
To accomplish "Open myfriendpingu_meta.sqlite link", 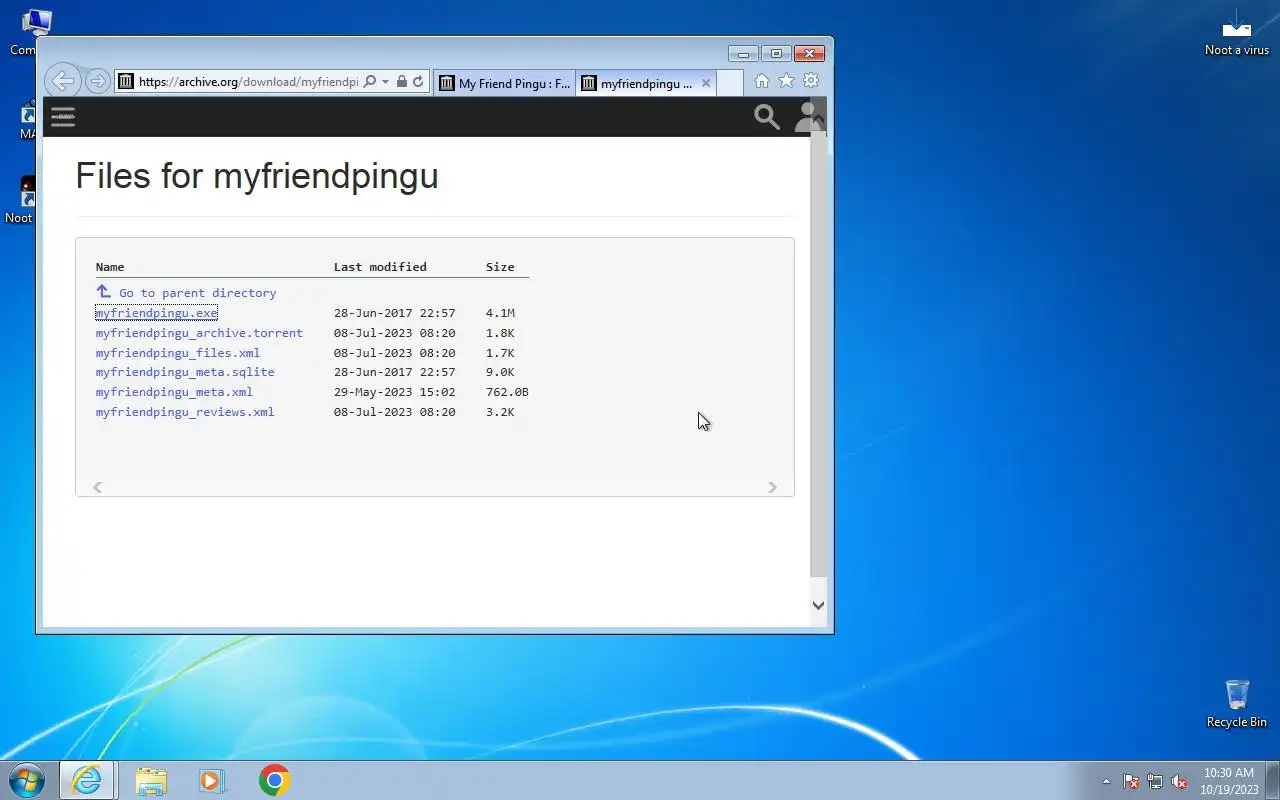I will (x=185, y=372).
